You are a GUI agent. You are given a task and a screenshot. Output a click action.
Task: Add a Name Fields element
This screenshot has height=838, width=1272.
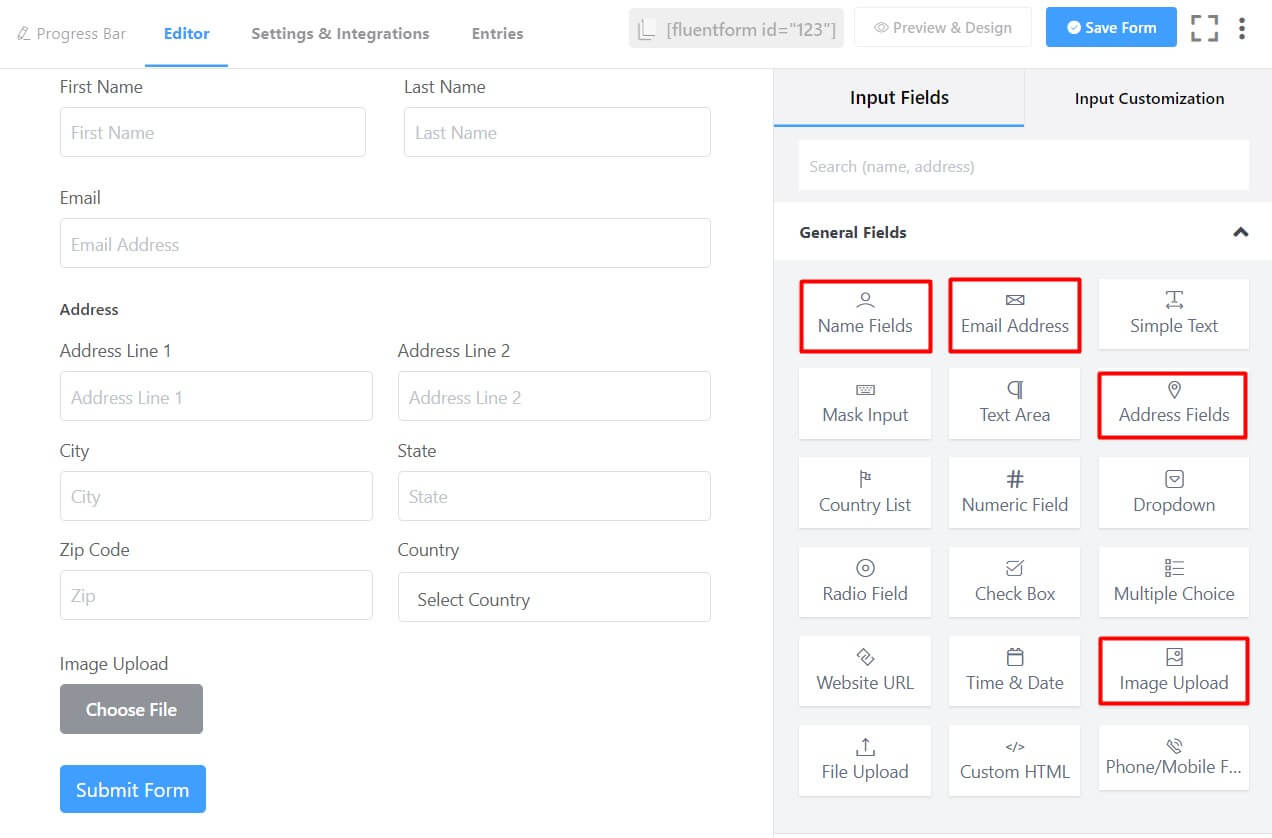864,315
